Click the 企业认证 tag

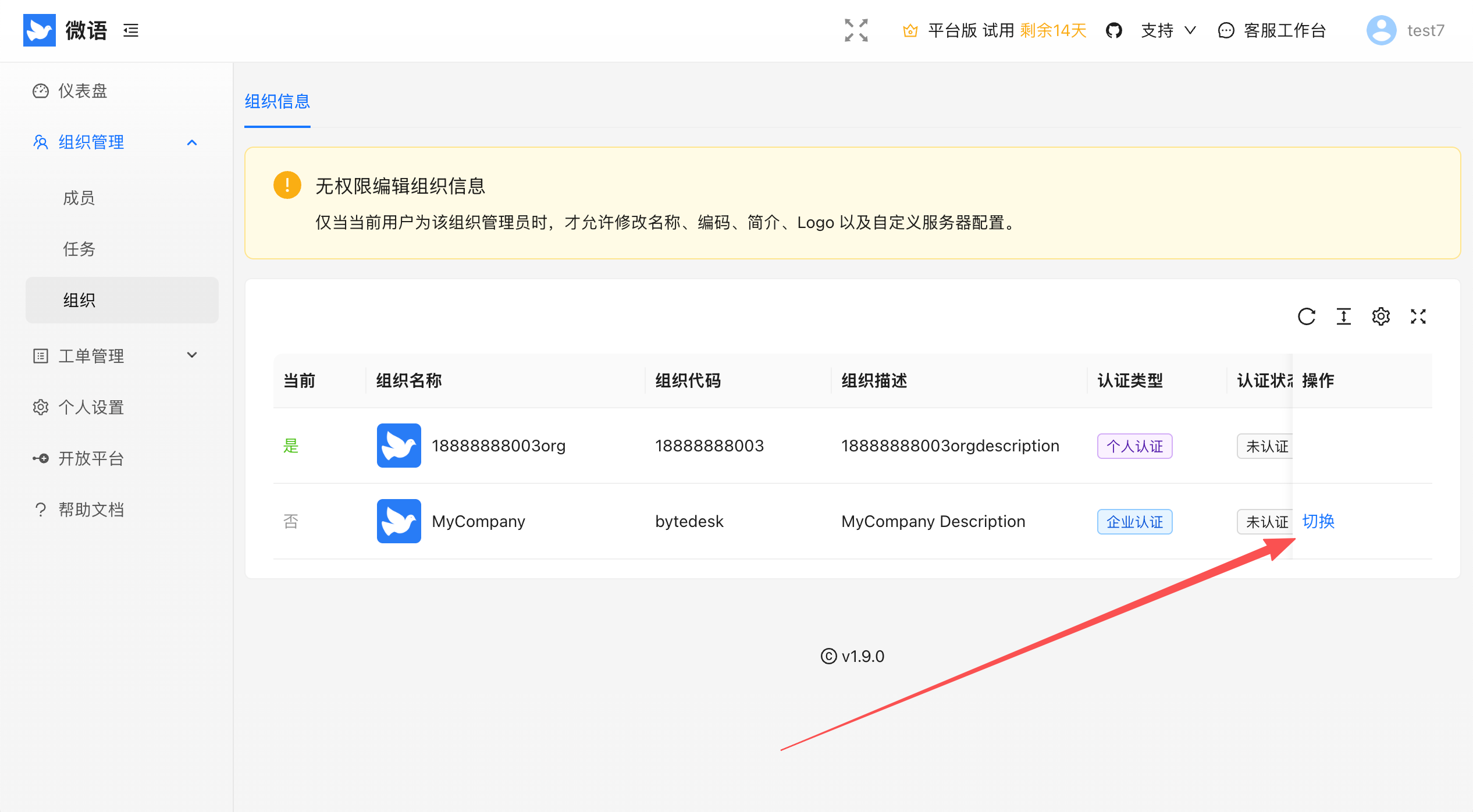point(1134,522)
